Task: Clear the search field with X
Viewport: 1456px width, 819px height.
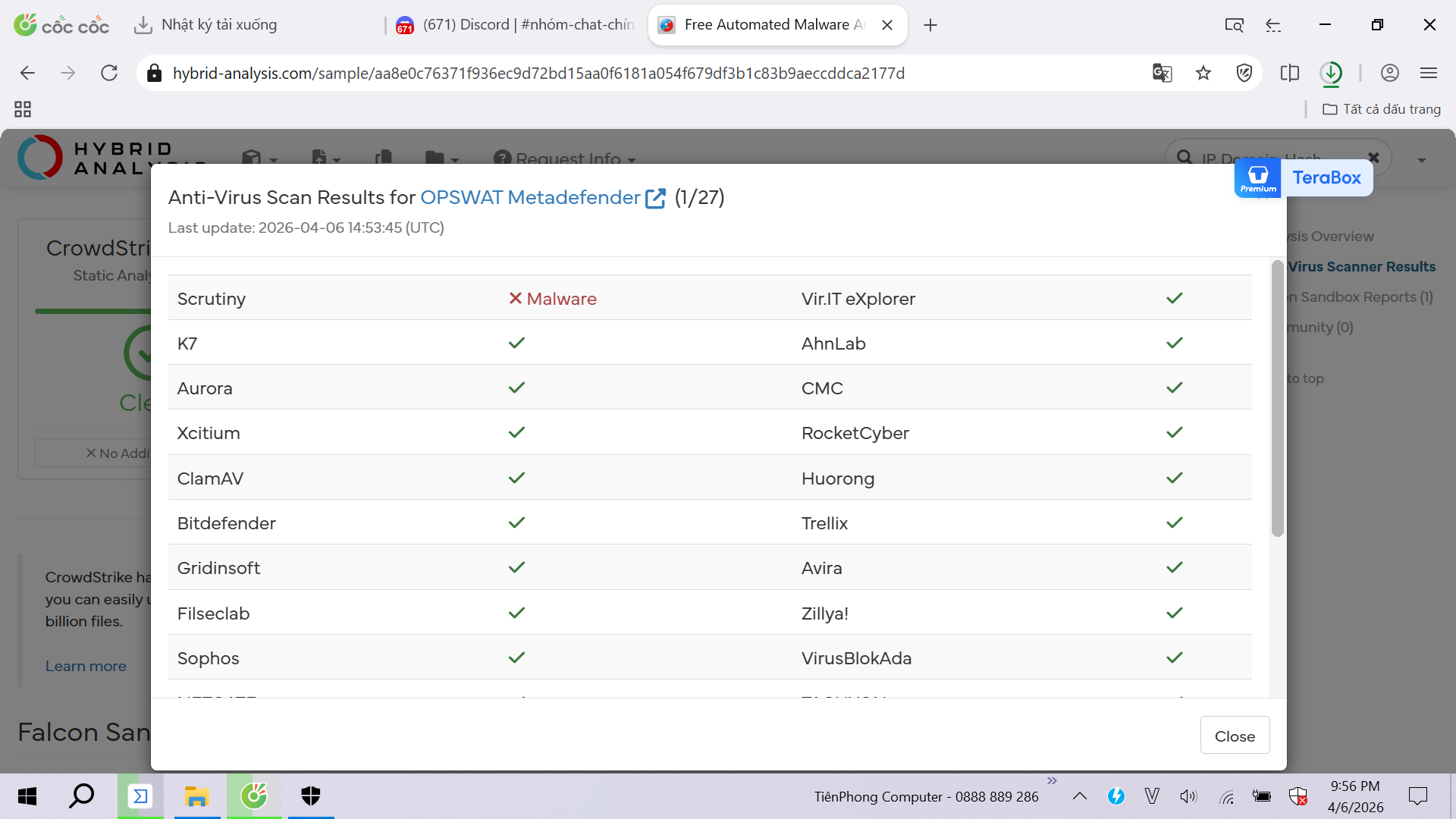Action: click(x=1373, y=158)
